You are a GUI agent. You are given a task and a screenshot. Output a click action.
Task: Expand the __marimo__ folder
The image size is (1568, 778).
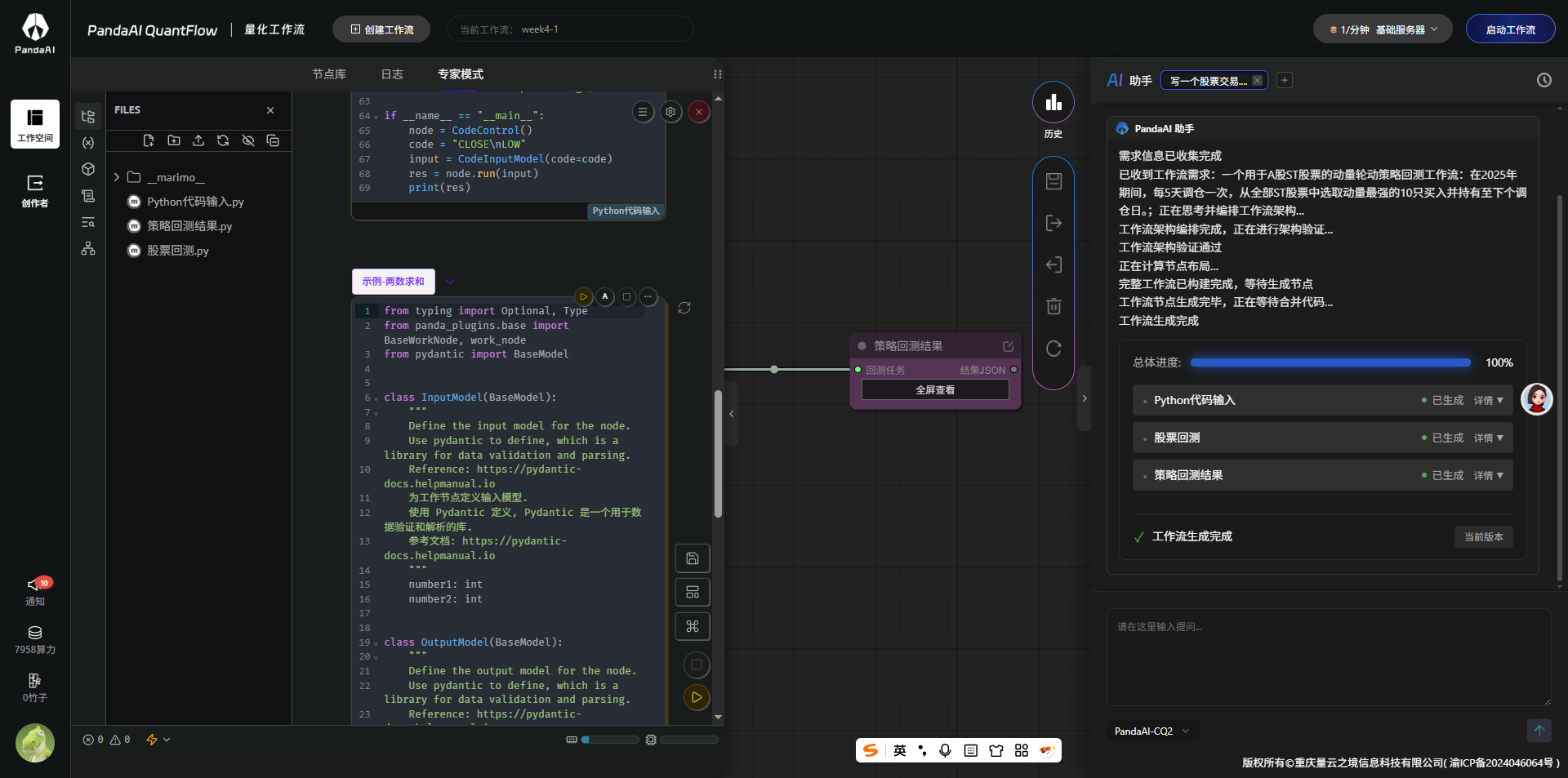tap(117, 177)
